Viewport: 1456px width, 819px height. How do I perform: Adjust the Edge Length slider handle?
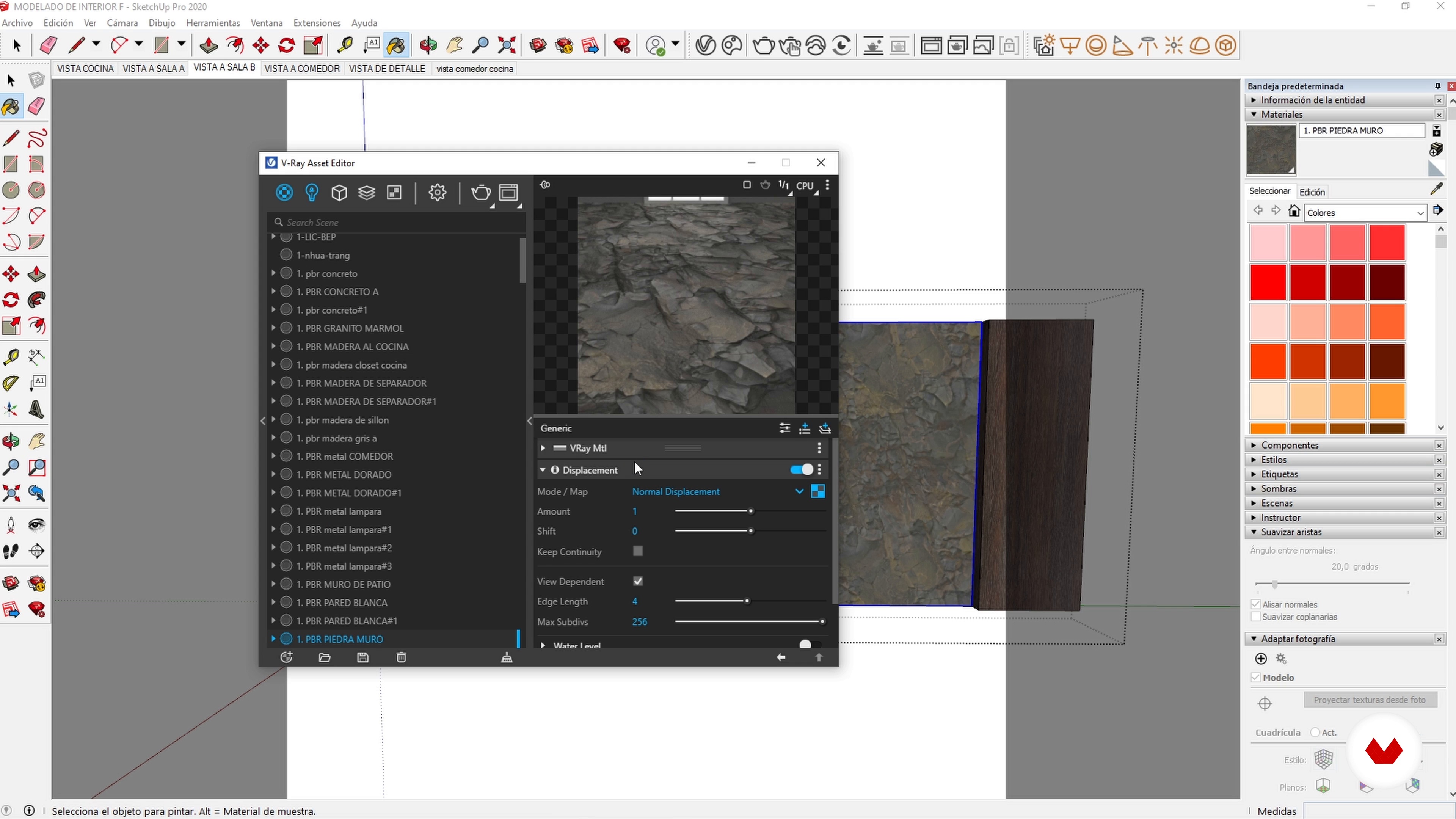pyautogui.click(x=747, y=601)
